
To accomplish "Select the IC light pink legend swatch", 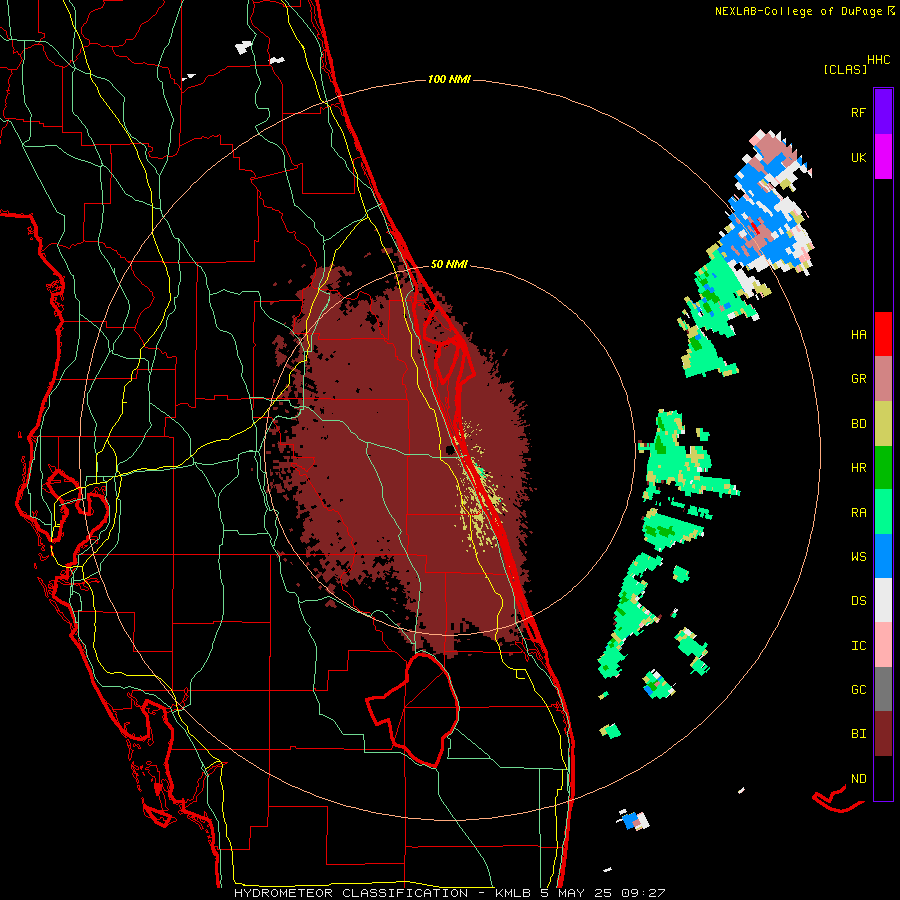I will (883, 645).
